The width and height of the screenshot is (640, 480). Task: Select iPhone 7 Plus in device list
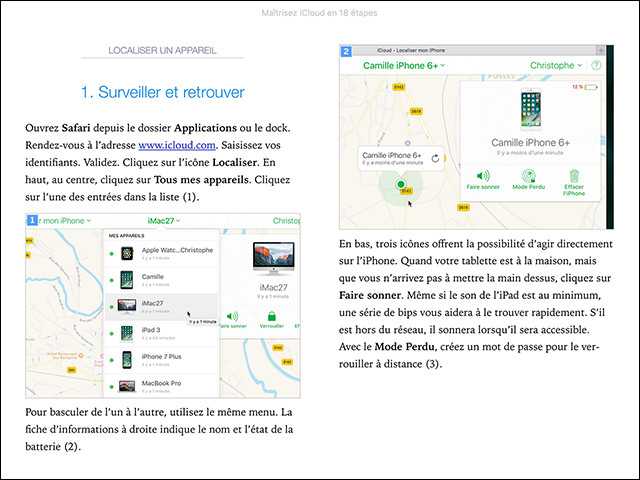coord(161,360)
